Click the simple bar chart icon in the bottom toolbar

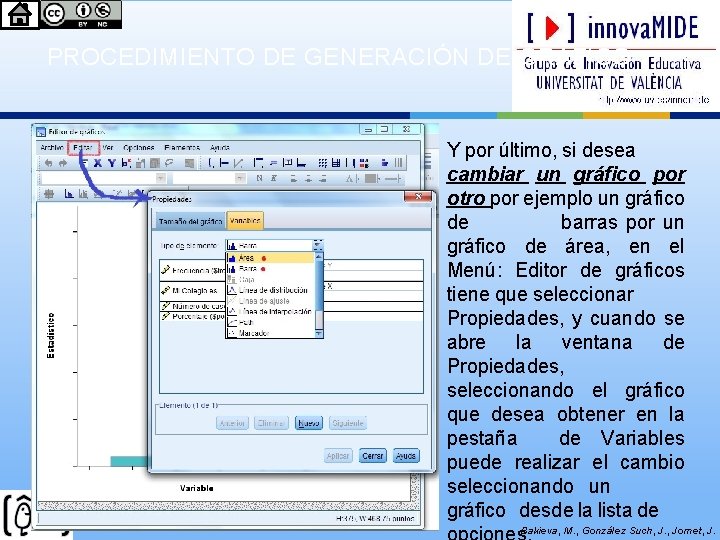(x=69, y=194)
